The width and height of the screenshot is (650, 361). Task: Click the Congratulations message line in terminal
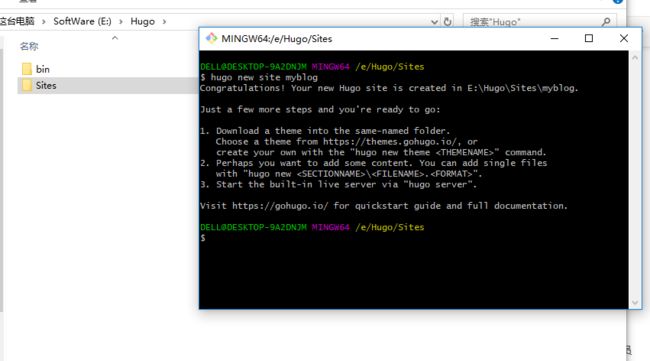[x=389, y=88]
